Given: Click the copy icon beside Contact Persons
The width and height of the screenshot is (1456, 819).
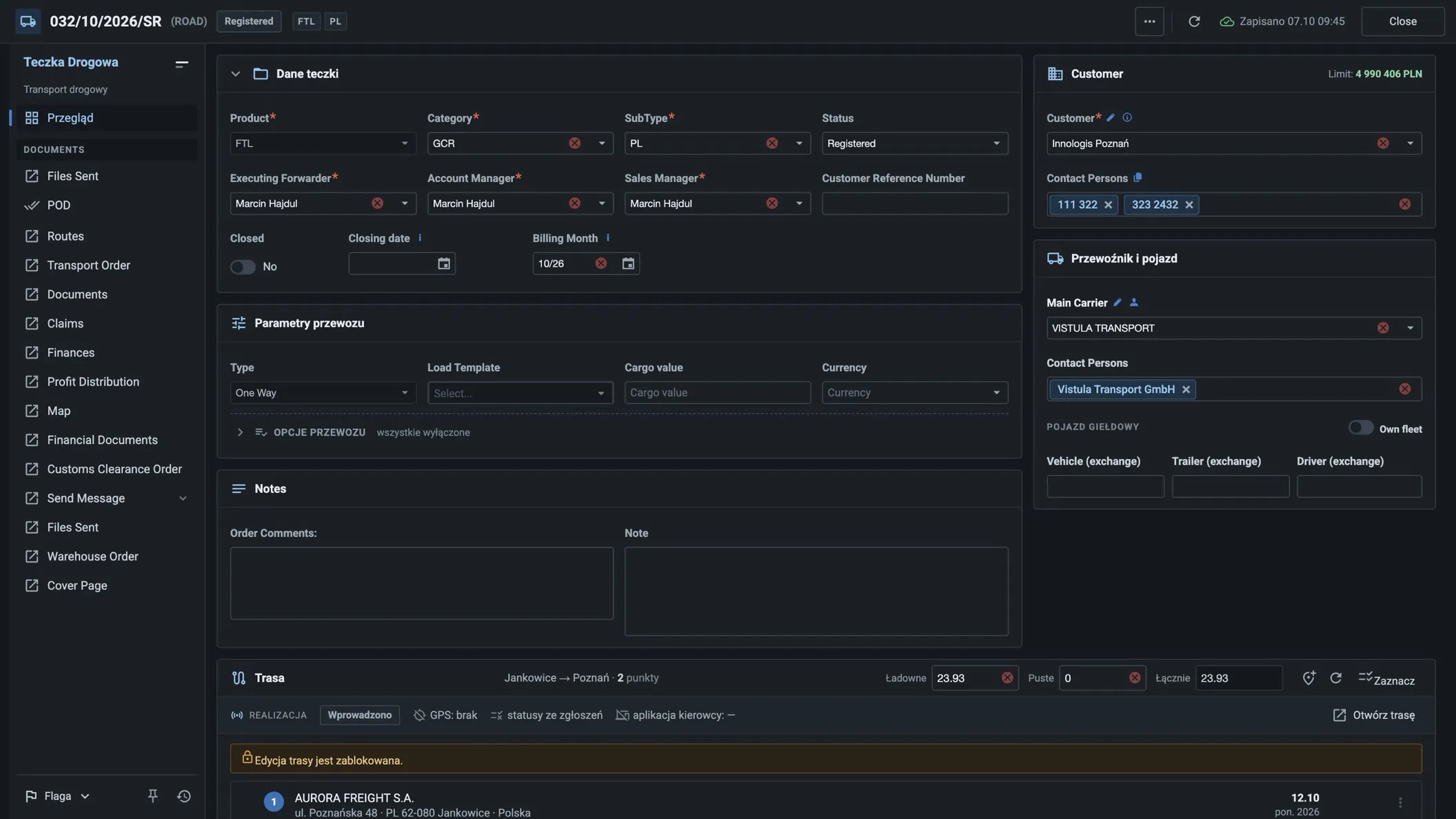Looking at the screenshot, I should [1137, 178].
